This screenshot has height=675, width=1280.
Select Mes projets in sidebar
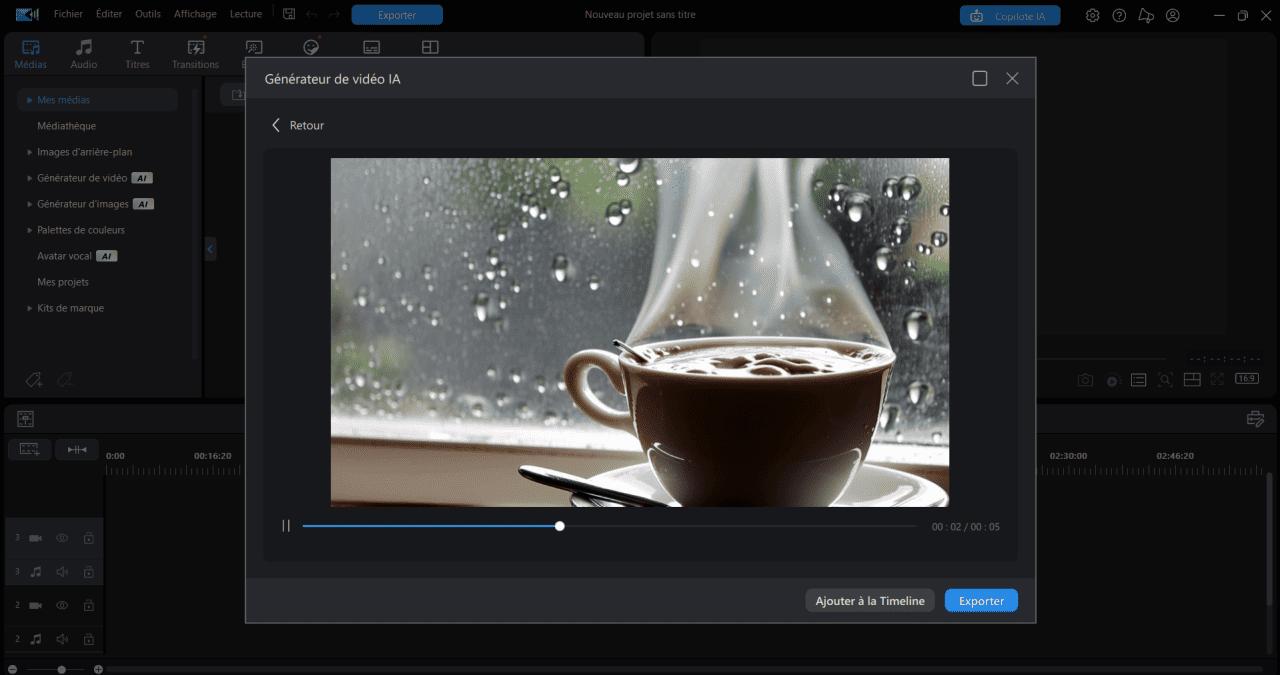(x=63, y=282)
